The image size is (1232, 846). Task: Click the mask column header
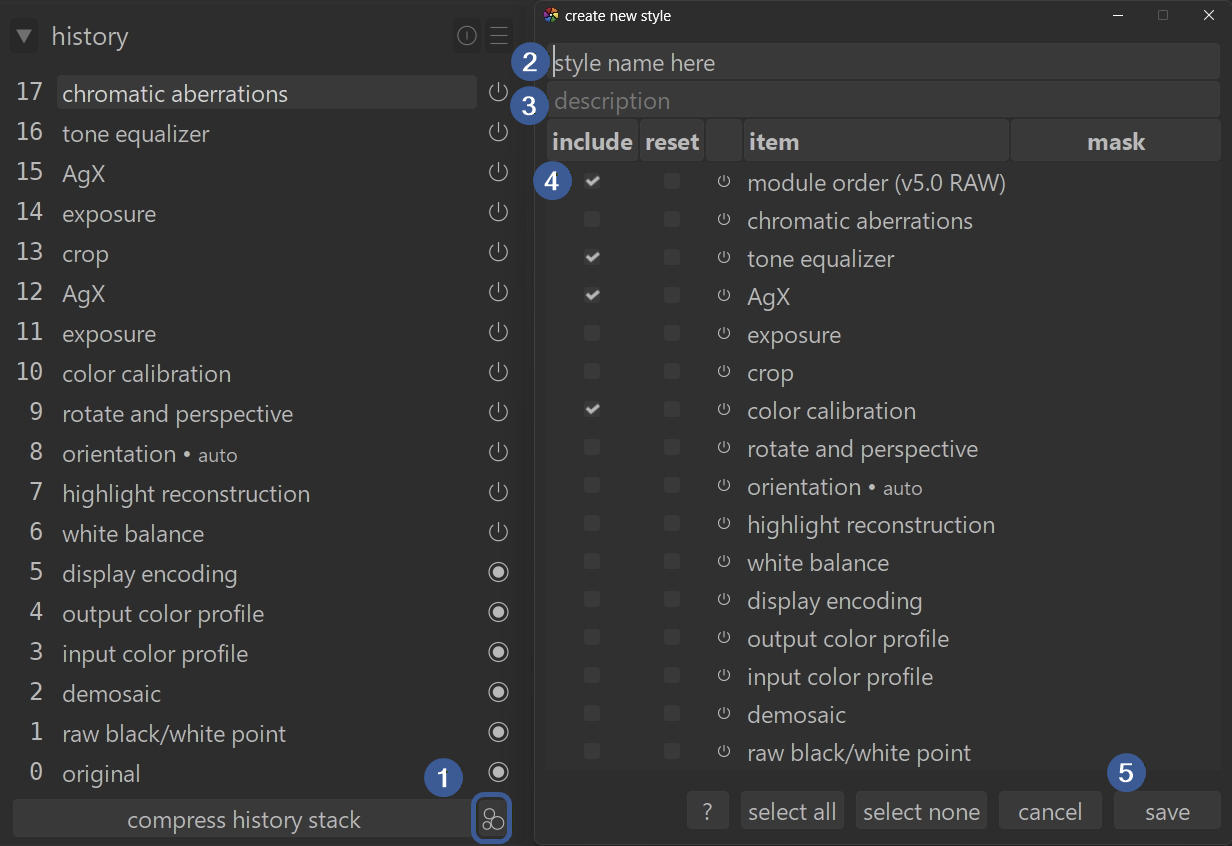click(x=1115, y=142)
